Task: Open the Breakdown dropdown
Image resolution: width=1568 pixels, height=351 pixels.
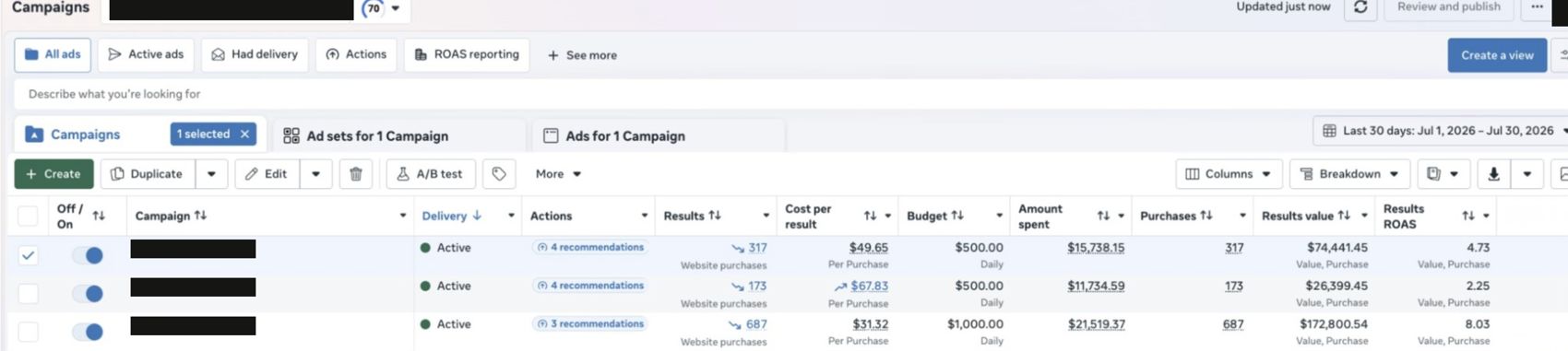Action: tap(1349, 173)
